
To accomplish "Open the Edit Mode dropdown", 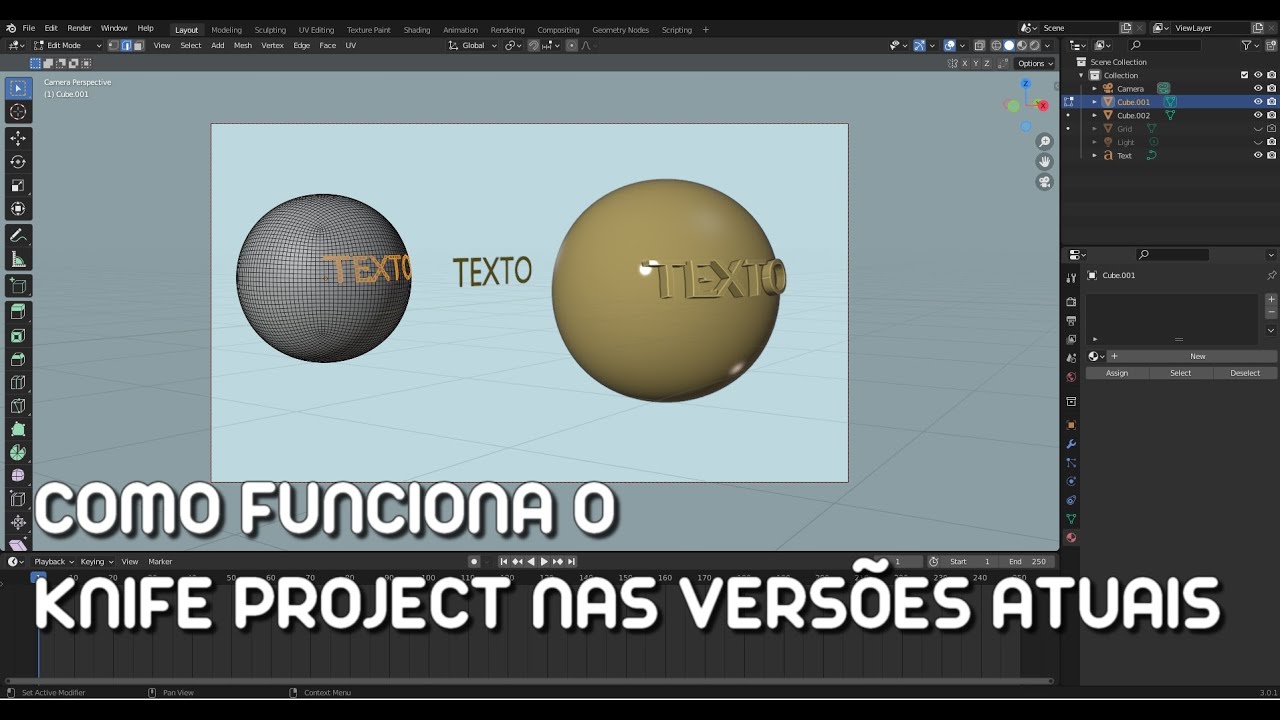I will [x=67, y=45].
